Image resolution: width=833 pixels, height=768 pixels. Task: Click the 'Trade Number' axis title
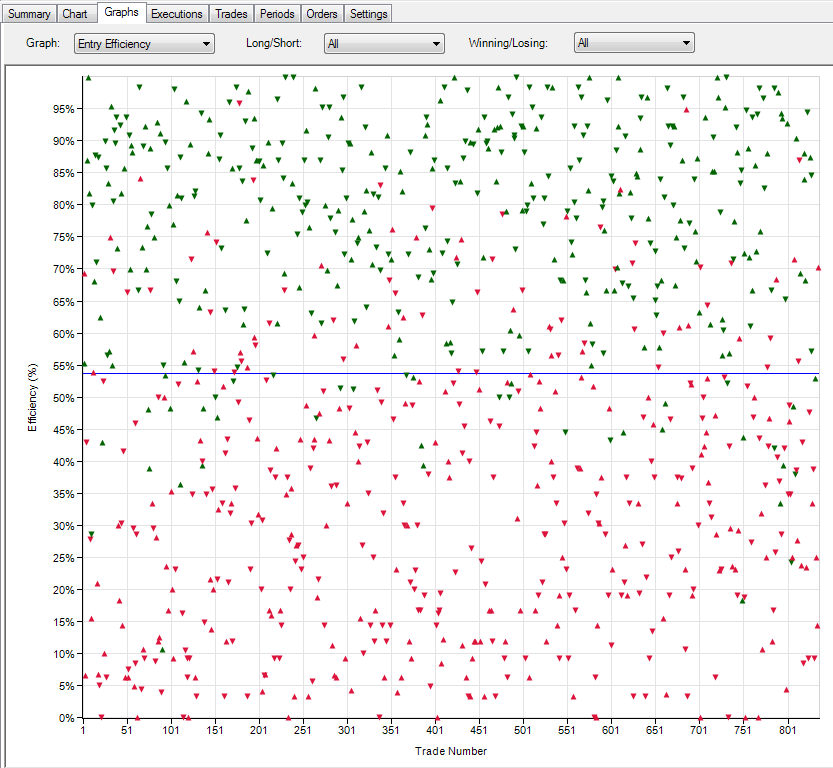click(450, 751)
